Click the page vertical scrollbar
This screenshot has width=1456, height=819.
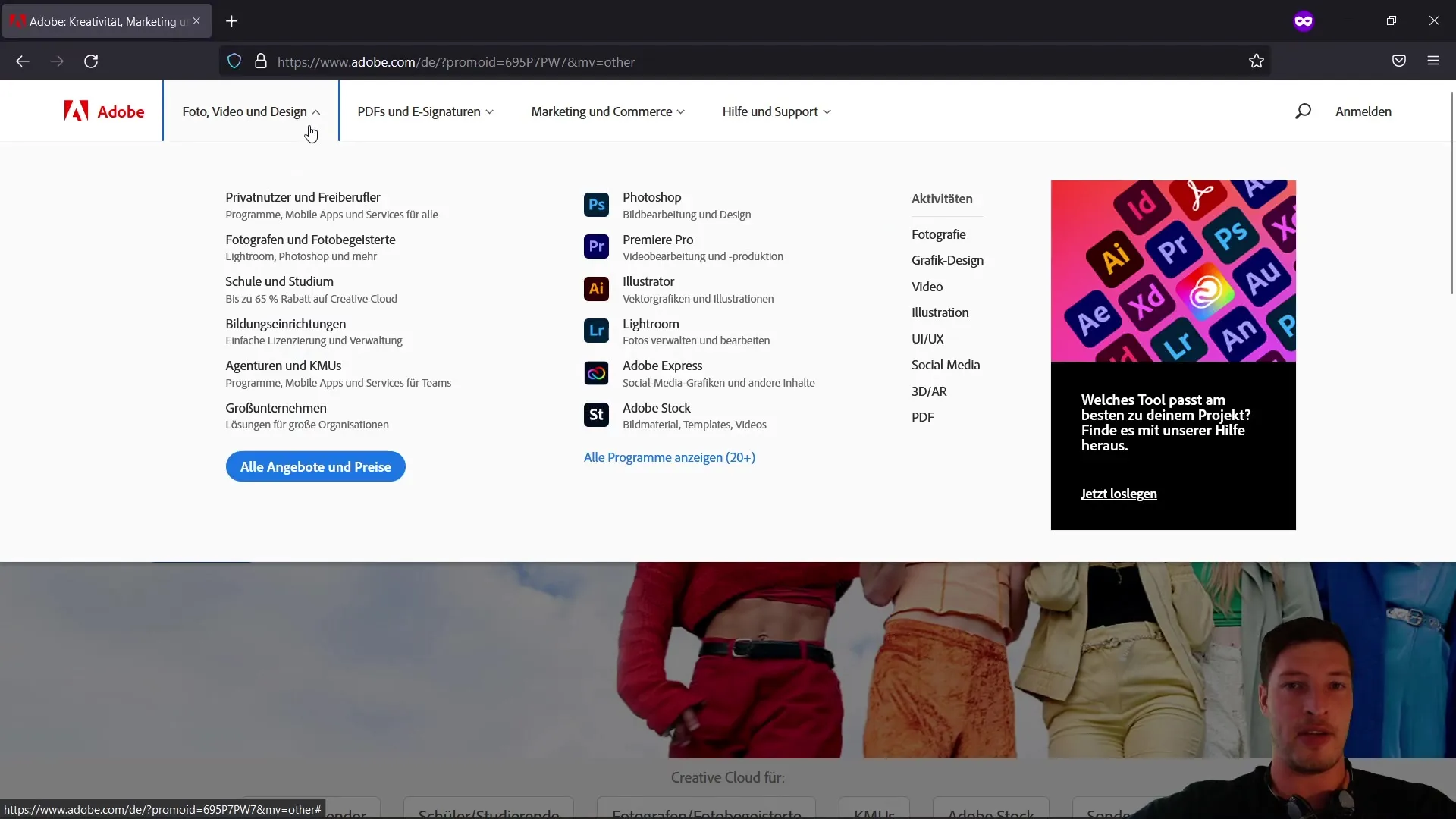pos(1451,193)
